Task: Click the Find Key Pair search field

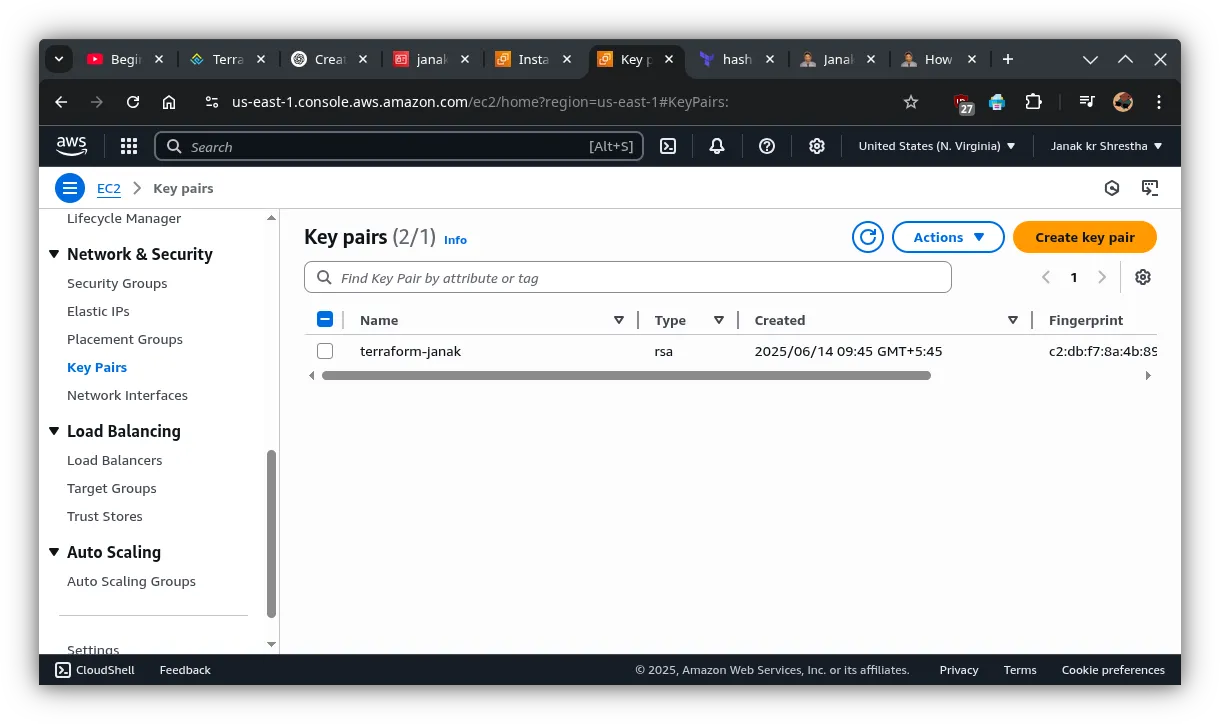Action: click(628, 277)
